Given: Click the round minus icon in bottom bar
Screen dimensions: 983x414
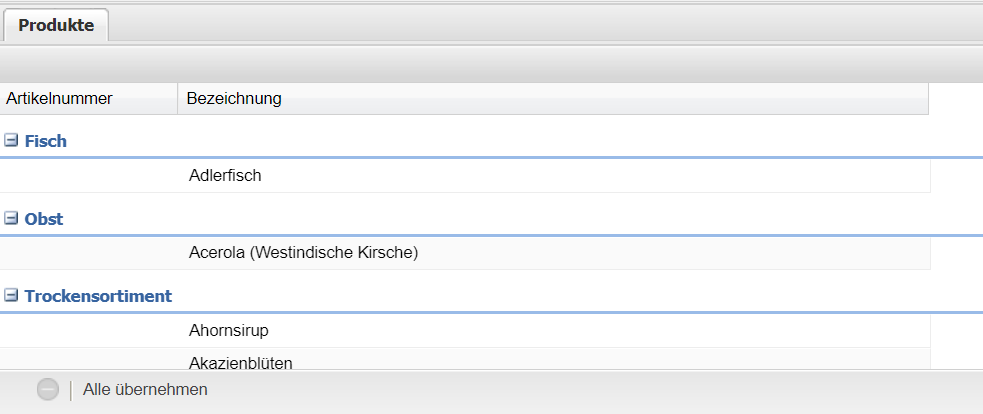Looking at the screenshot, I should tap(48, 390).
